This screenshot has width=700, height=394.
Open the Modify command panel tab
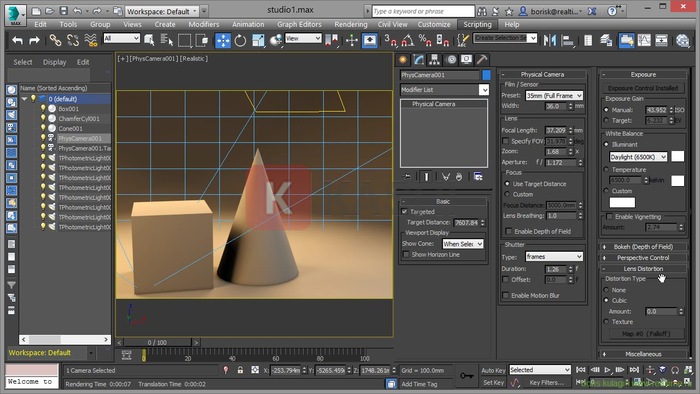coord(419,60)
